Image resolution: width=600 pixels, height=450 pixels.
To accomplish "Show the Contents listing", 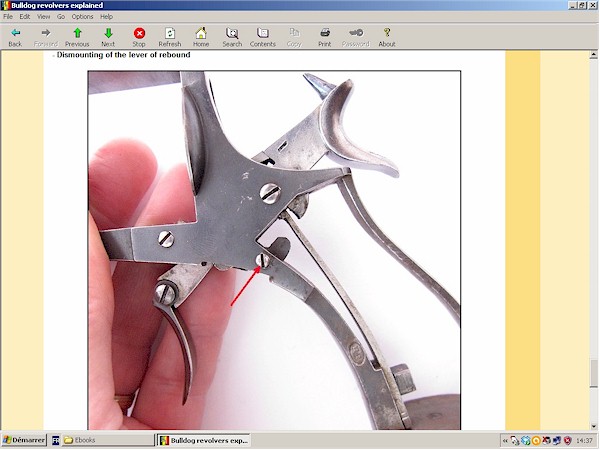I will coord(262,38).
